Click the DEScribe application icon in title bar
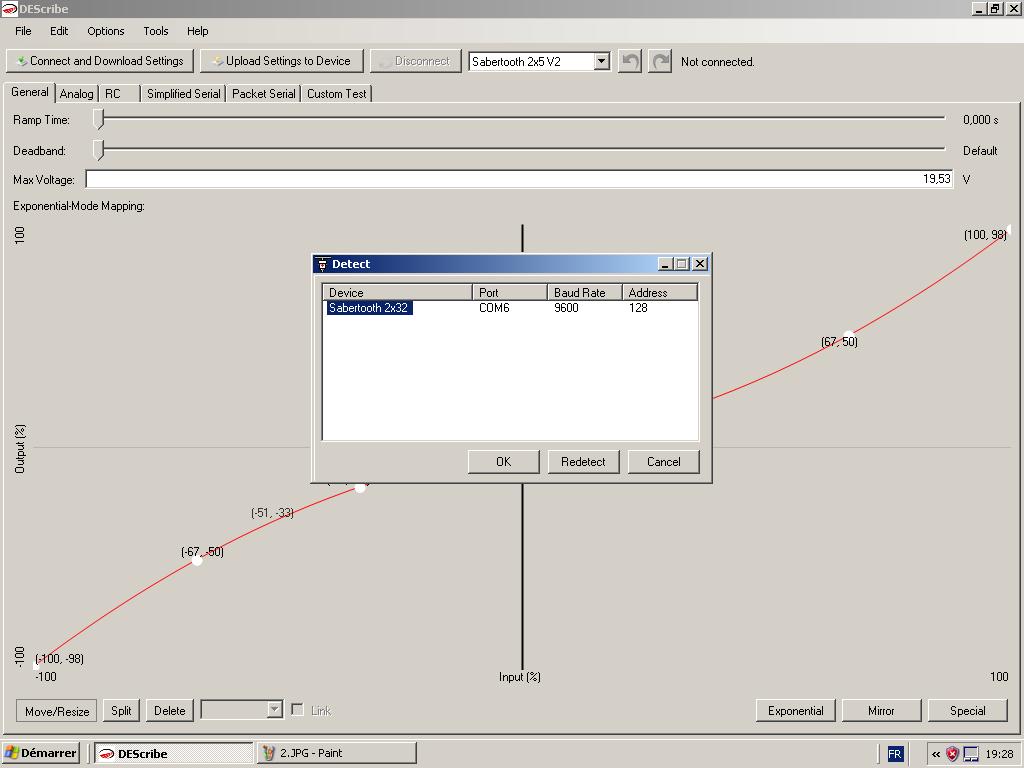 [x=9, y=9]
